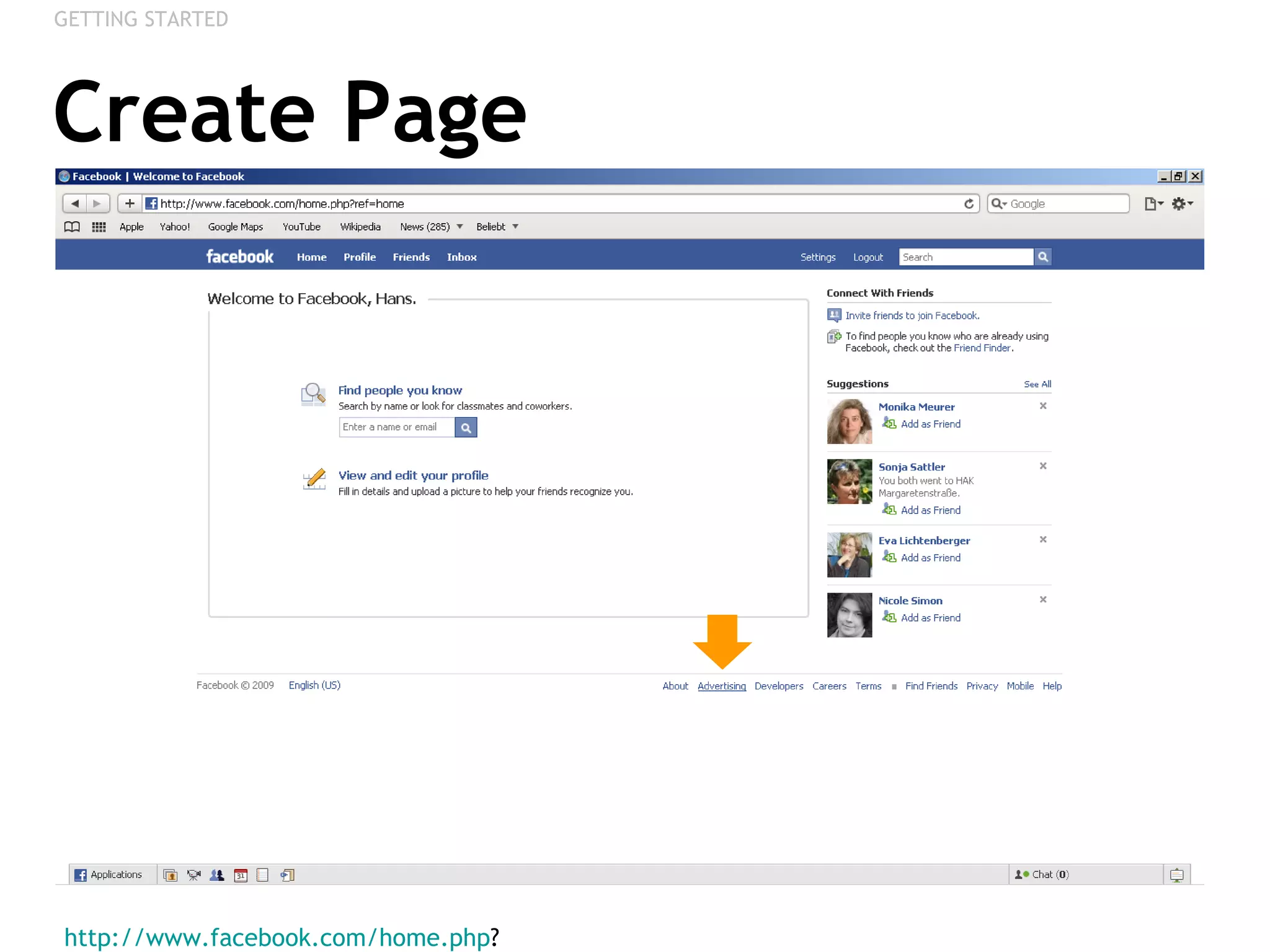Click the pencil edit profile icon

pos(314,478)
